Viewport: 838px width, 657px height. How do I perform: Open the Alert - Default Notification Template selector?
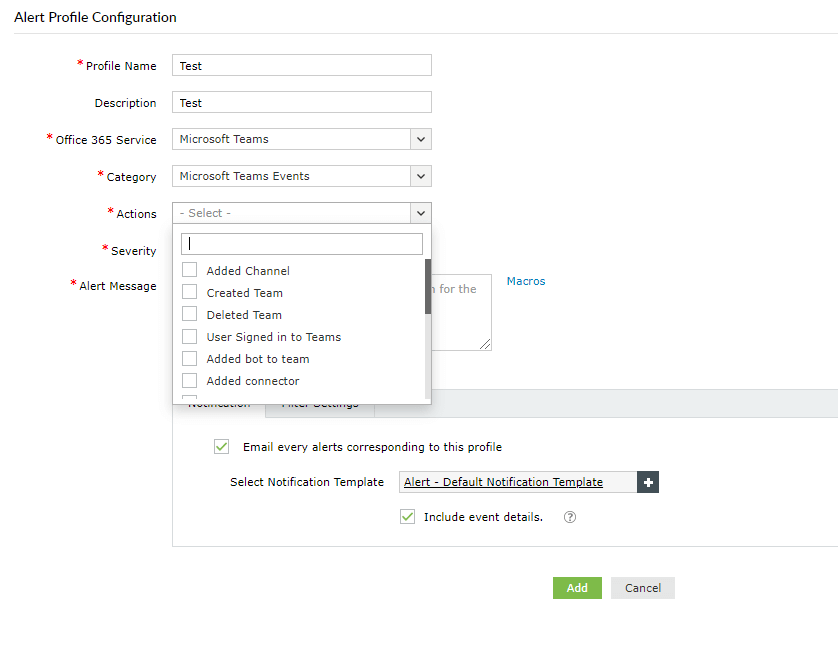coord(518,482)
